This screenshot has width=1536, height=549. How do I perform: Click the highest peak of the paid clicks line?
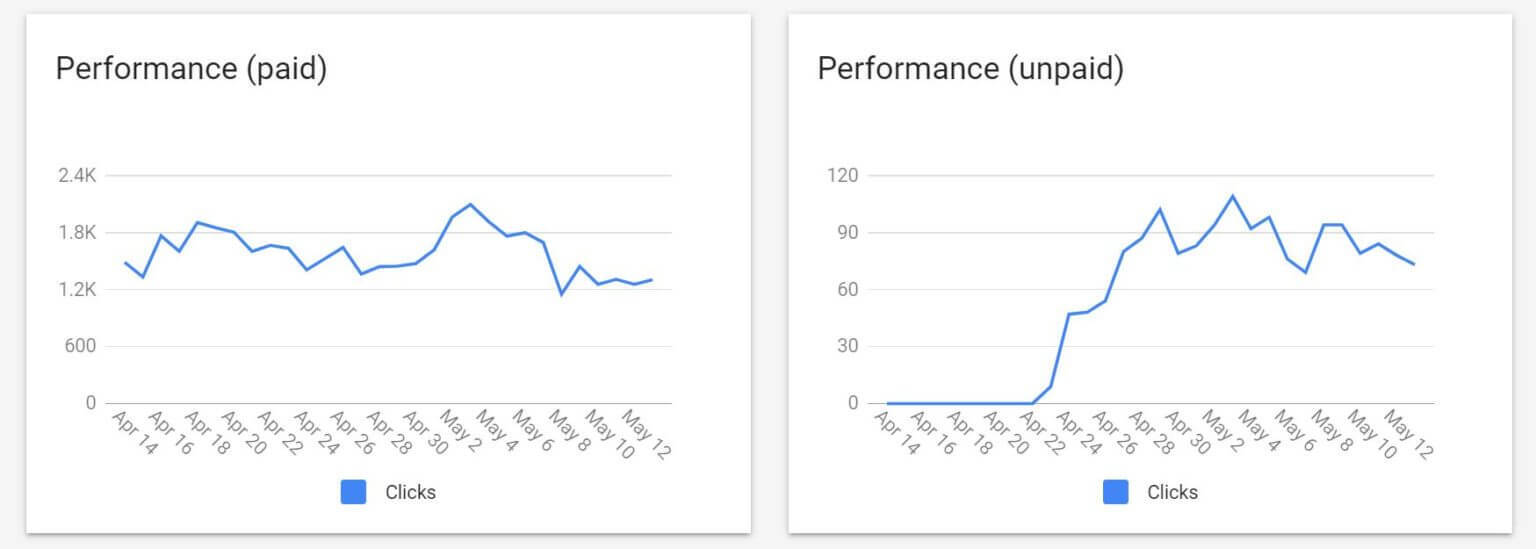click(x=470, y=204)
